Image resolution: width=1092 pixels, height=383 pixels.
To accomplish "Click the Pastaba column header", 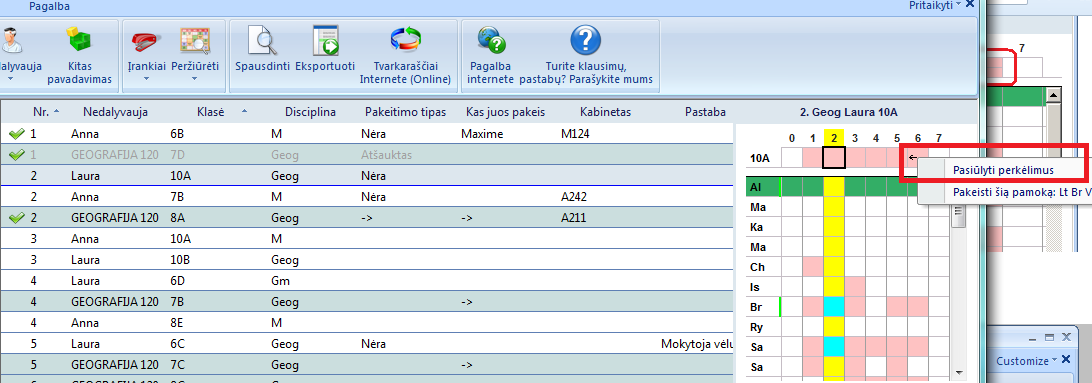I will [x=705, y=112].
